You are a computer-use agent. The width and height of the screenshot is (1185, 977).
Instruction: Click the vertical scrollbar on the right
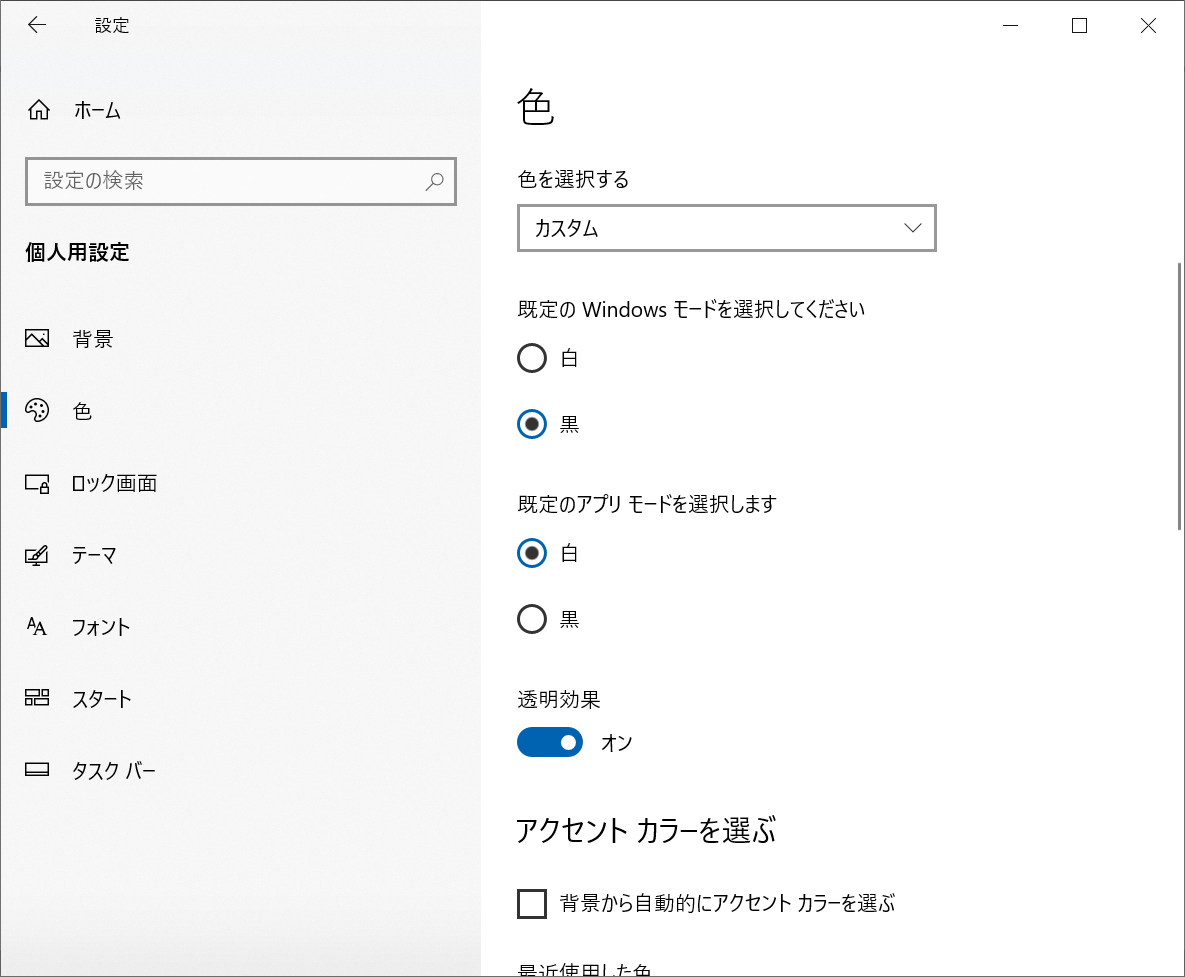coord(1180,397)
